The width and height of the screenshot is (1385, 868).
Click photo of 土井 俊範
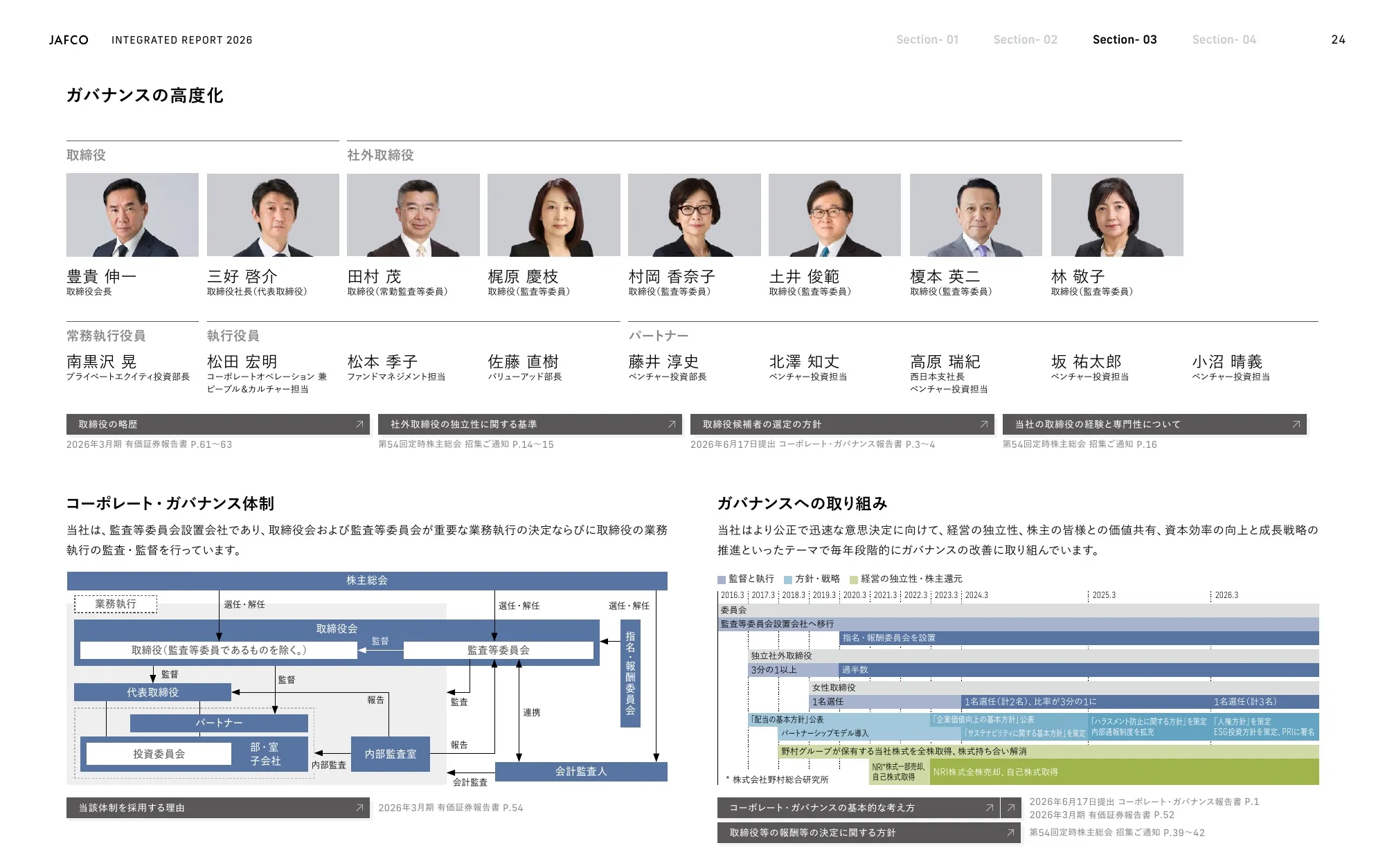pos(835,215)
